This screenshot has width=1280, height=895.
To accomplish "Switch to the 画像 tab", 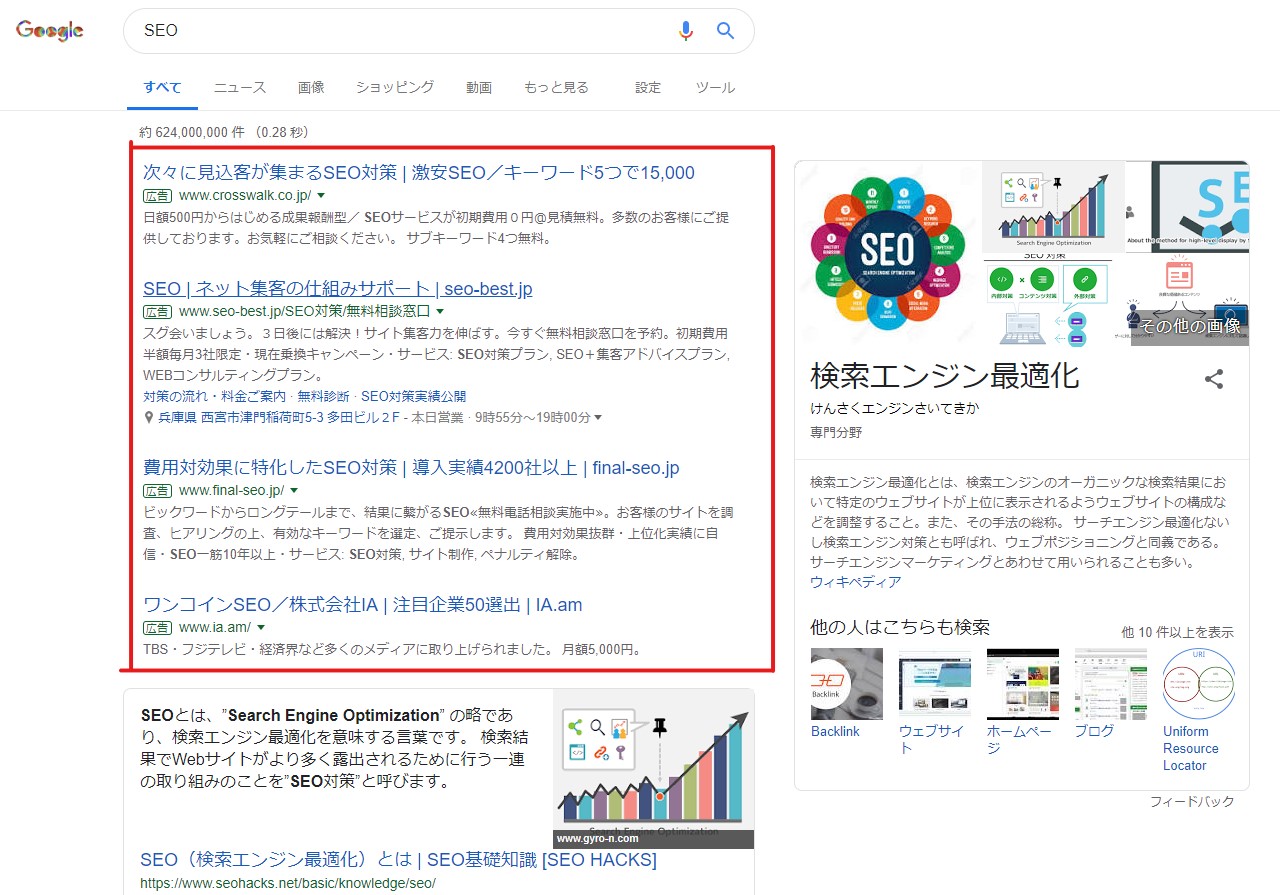I will point(311,87).
